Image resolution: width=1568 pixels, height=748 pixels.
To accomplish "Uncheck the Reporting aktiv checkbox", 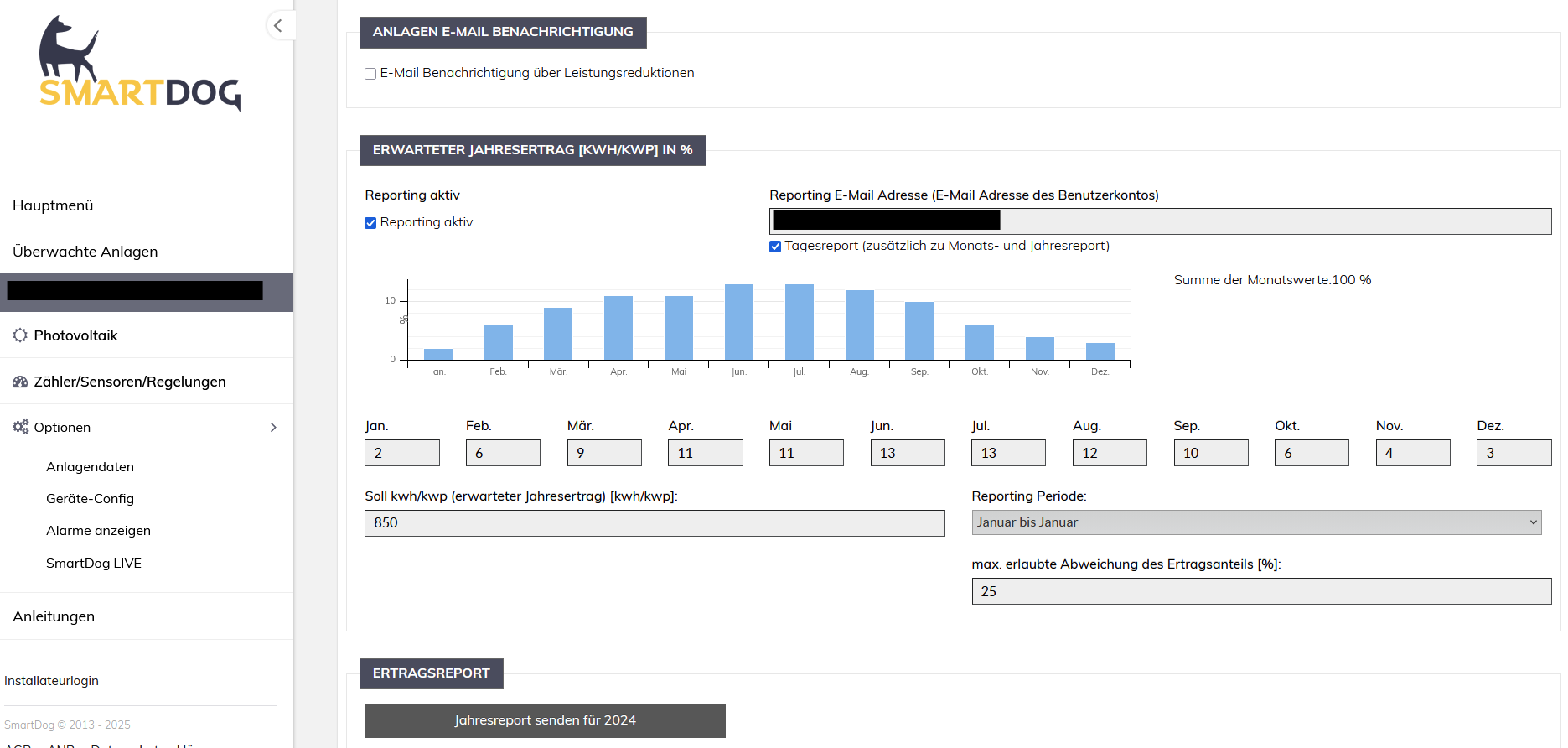I will pyautogui.click(x=370, y=223).
